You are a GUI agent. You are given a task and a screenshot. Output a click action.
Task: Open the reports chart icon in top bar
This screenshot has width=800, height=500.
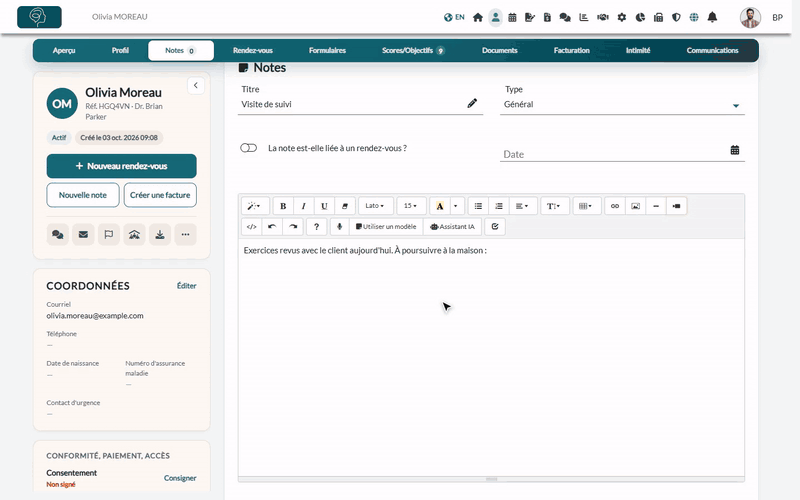tap(584, 17)
